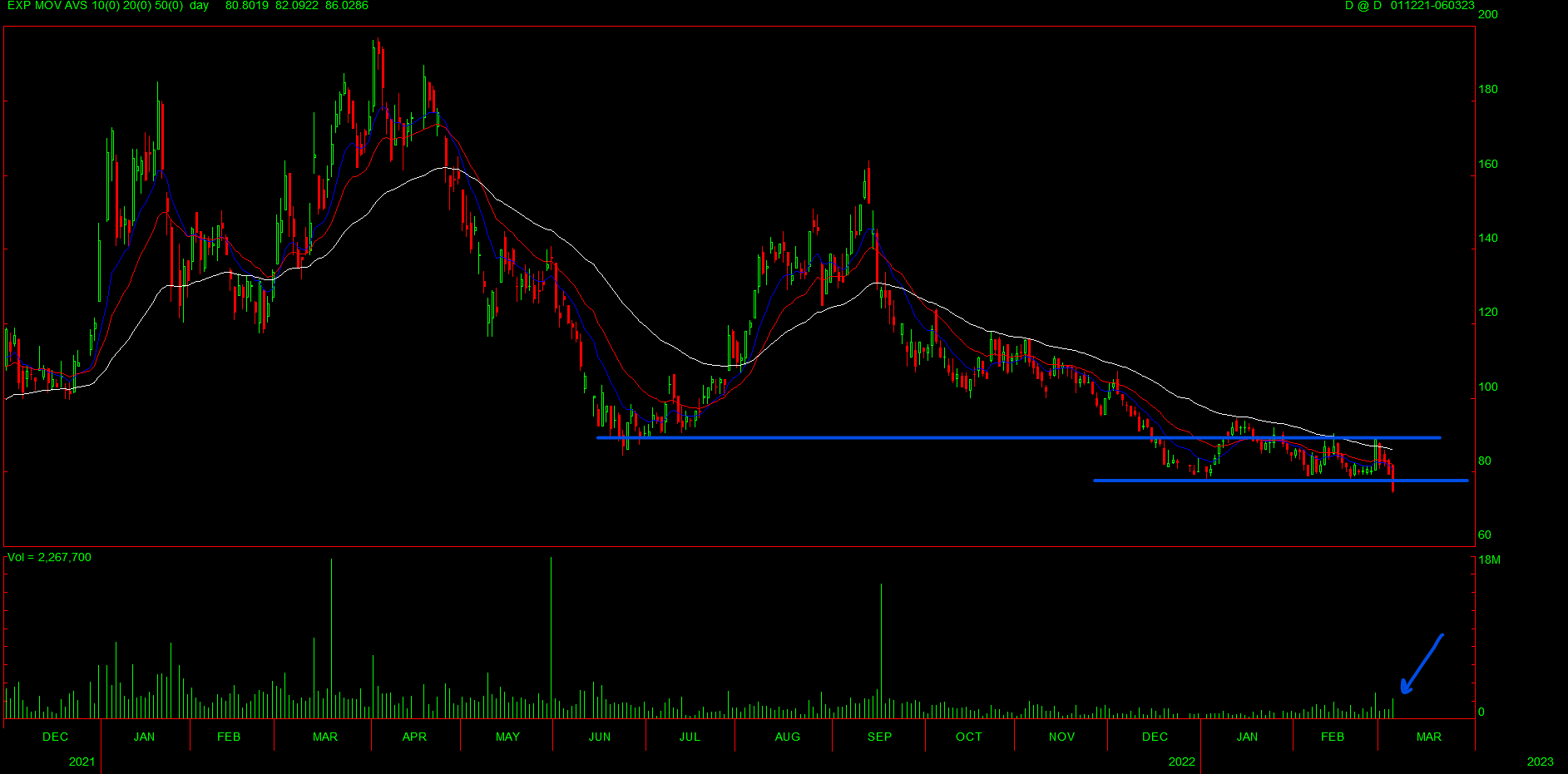Click the D @ D symbol label
Screen dimensions: 1568x774
click(1363, 6)
